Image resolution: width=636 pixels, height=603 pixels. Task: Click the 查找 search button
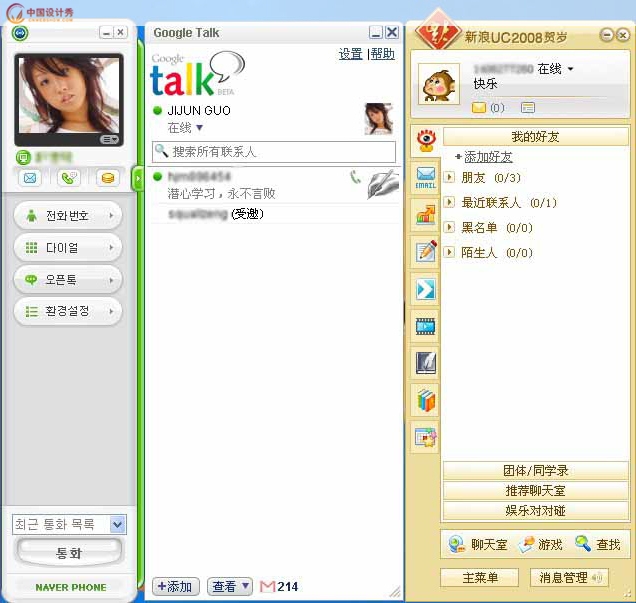(x=598, y=544)
